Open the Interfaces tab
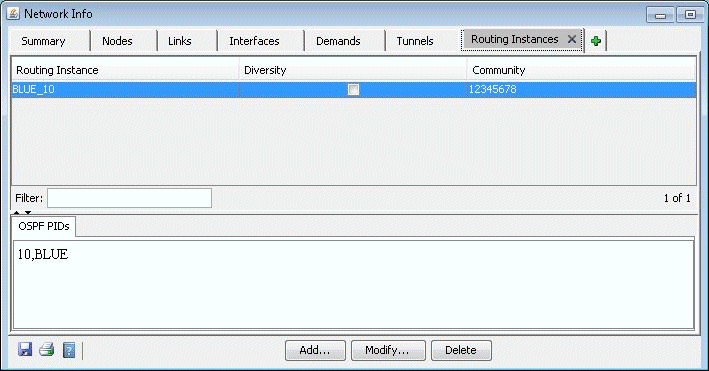 click(254, 41)
